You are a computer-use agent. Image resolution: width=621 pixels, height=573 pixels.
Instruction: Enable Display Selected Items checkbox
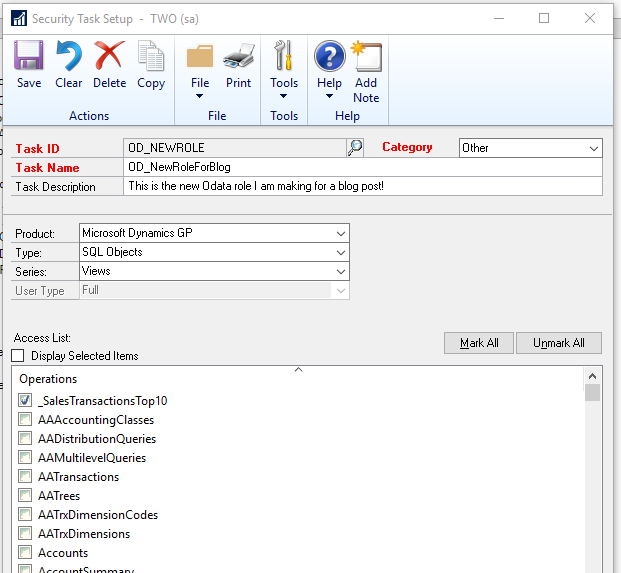tap(19, 356)
